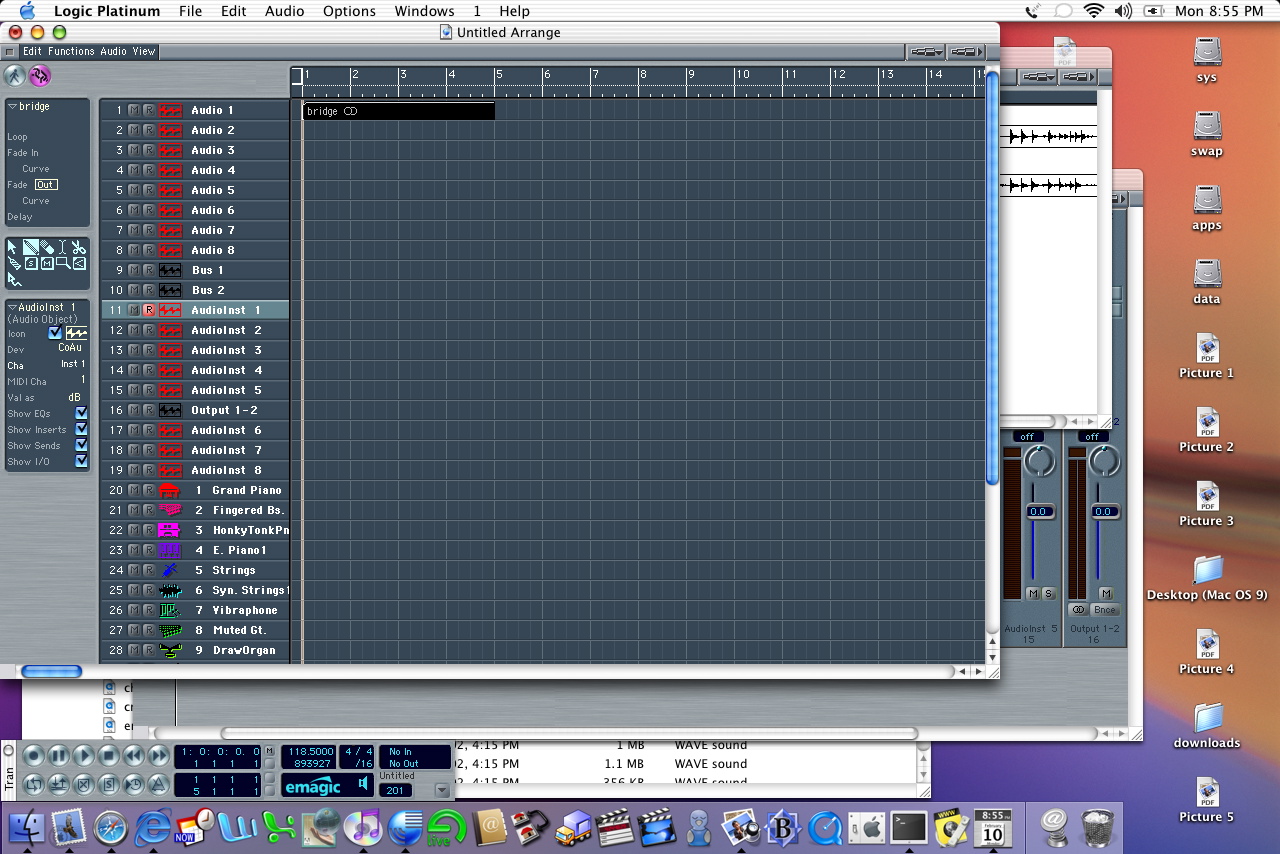
Task: Select the Pencil tool in the toolbox
Action: (x=31, y=247)
